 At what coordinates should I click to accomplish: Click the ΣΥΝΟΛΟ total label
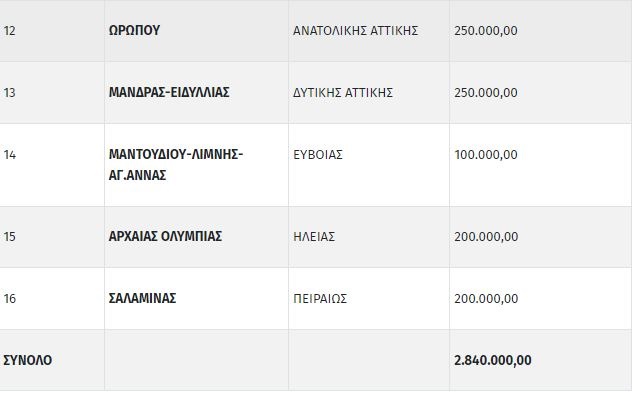27,360
